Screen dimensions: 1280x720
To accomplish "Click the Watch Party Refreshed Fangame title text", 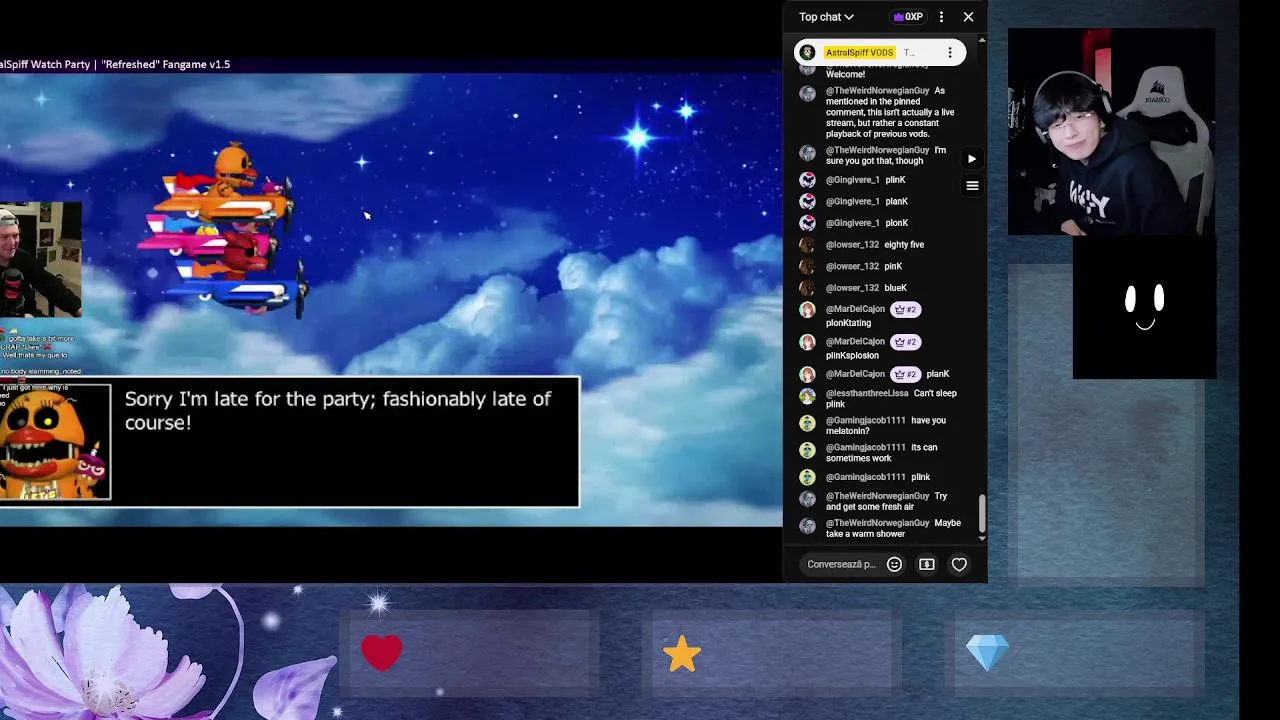I will (x=115, y=64).
